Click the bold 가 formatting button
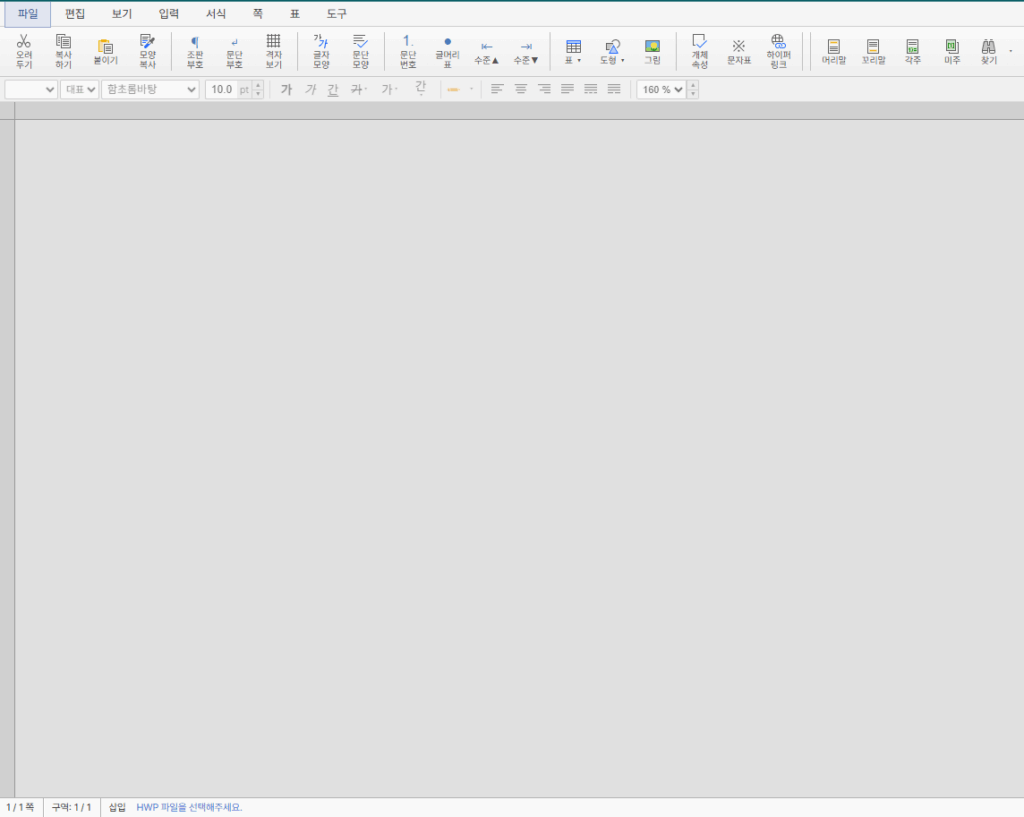Viewport: 1024px width, 817px height. tap(286, 89)
